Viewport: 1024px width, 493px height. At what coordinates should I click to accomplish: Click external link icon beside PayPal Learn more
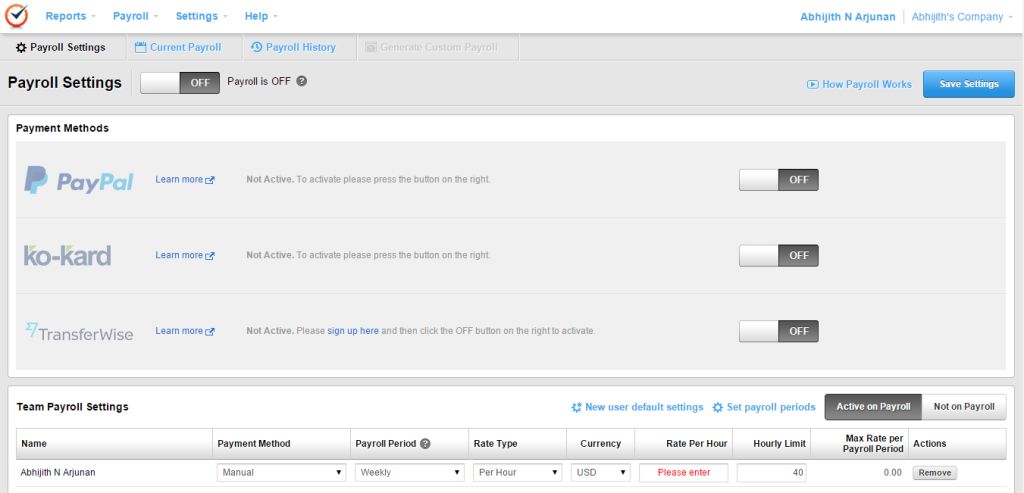210,180
